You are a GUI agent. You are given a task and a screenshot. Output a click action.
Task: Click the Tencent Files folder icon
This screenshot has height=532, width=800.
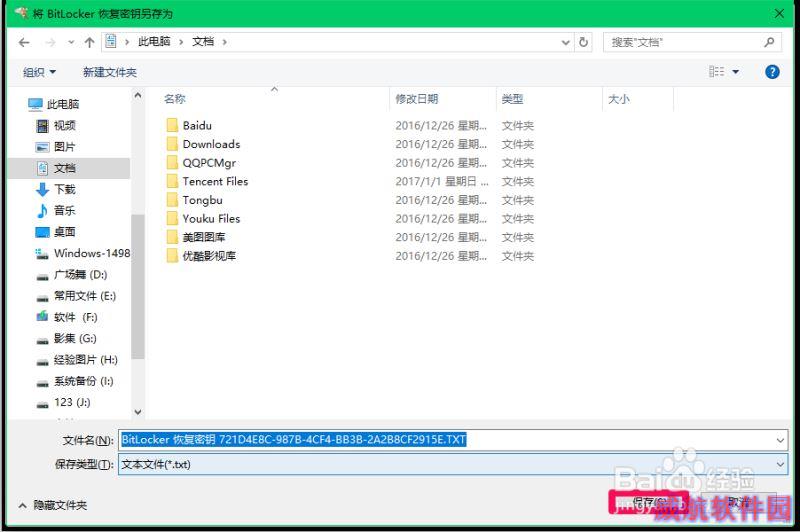click(172, 181)
